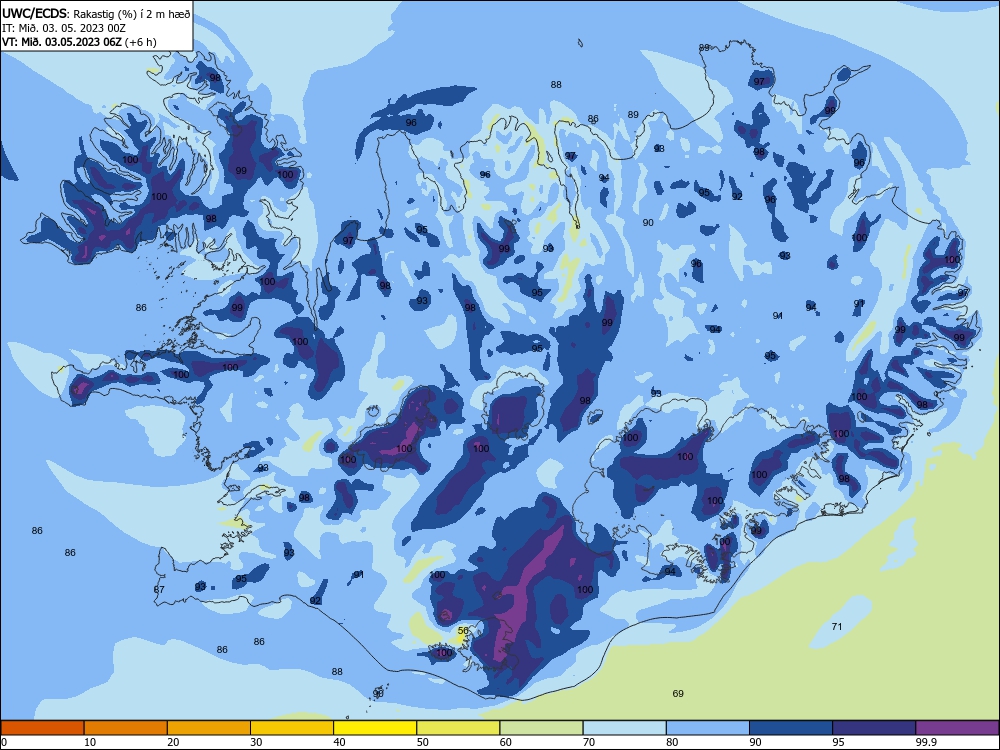Click the legend tick label 50
1000x750 pixels.
tap(423, 742)
